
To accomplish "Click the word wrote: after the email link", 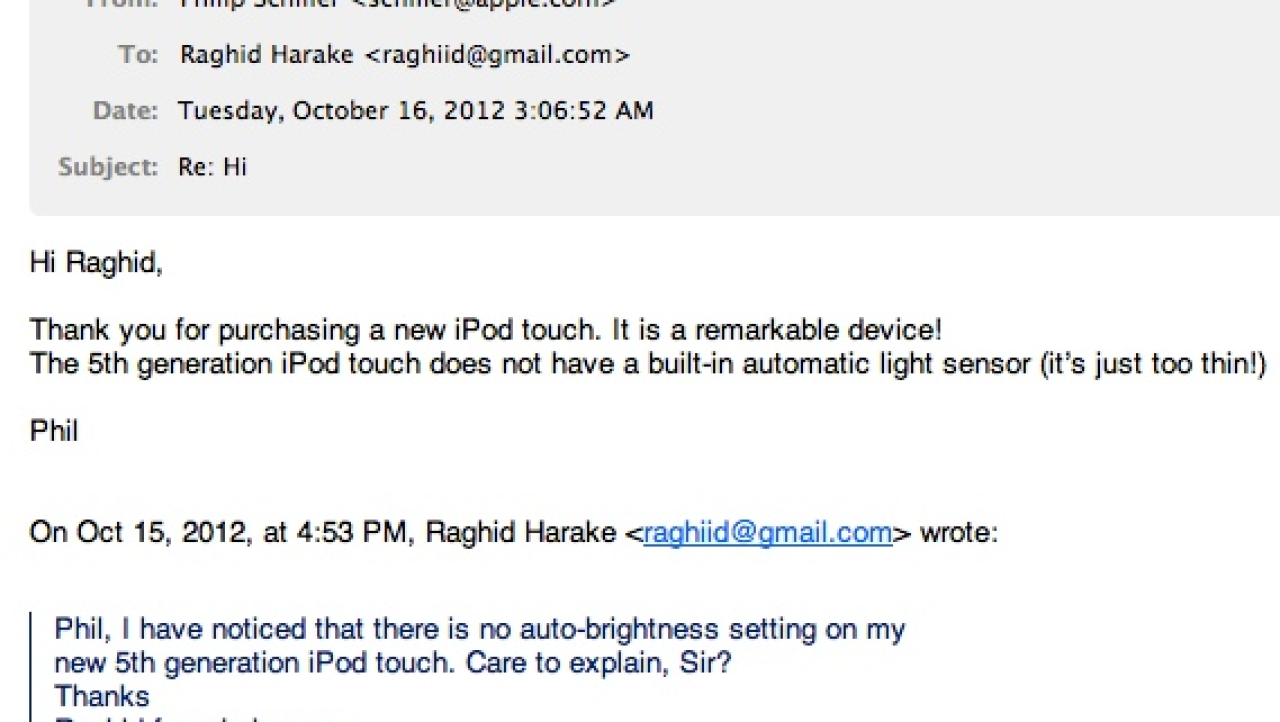I will [x=958, y=532].
